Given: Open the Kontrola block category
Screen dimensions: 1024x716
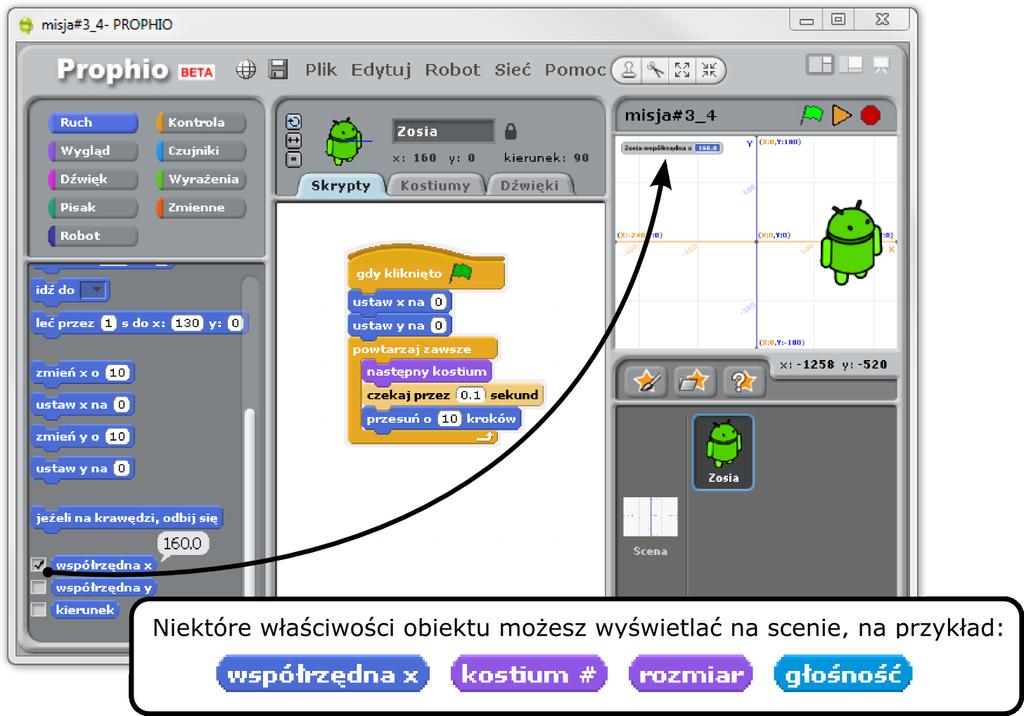Looking at the screenshot, I should click(x=201, y=122).
